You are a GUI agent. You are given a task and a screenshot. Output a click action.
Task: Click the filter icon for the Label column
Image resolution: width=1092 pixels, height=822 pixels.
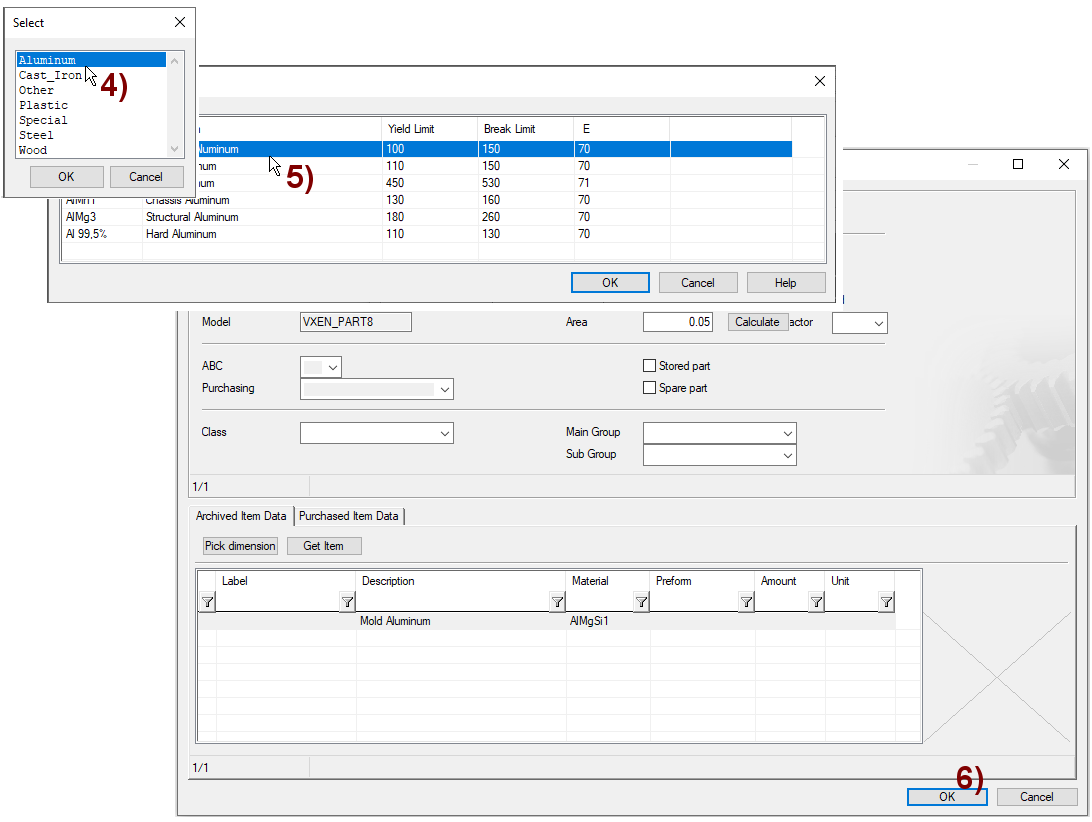point(347,602)
